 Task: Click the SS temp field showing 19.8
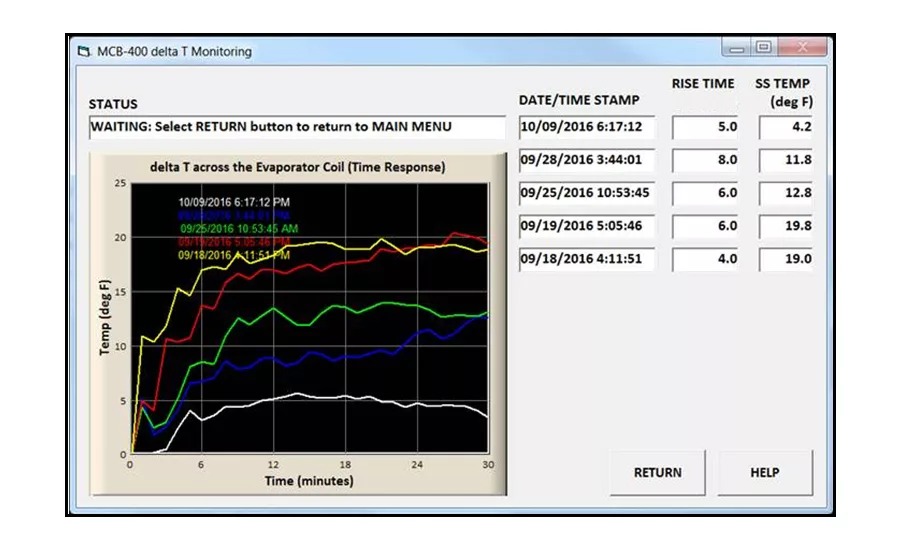coord(786,226)
